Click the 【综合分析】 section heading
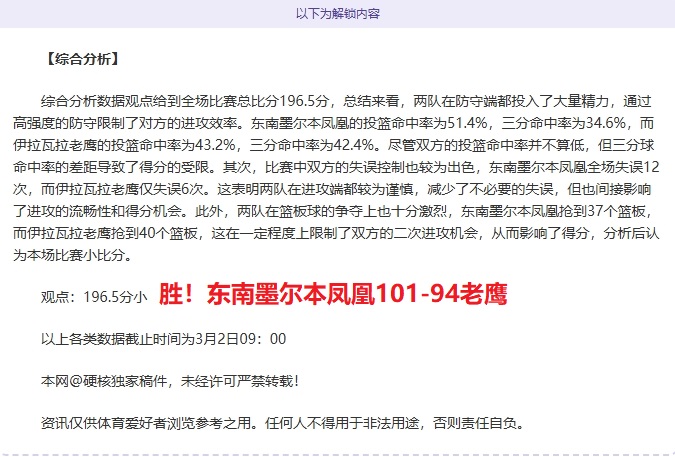675x457 pixels. 82,58
